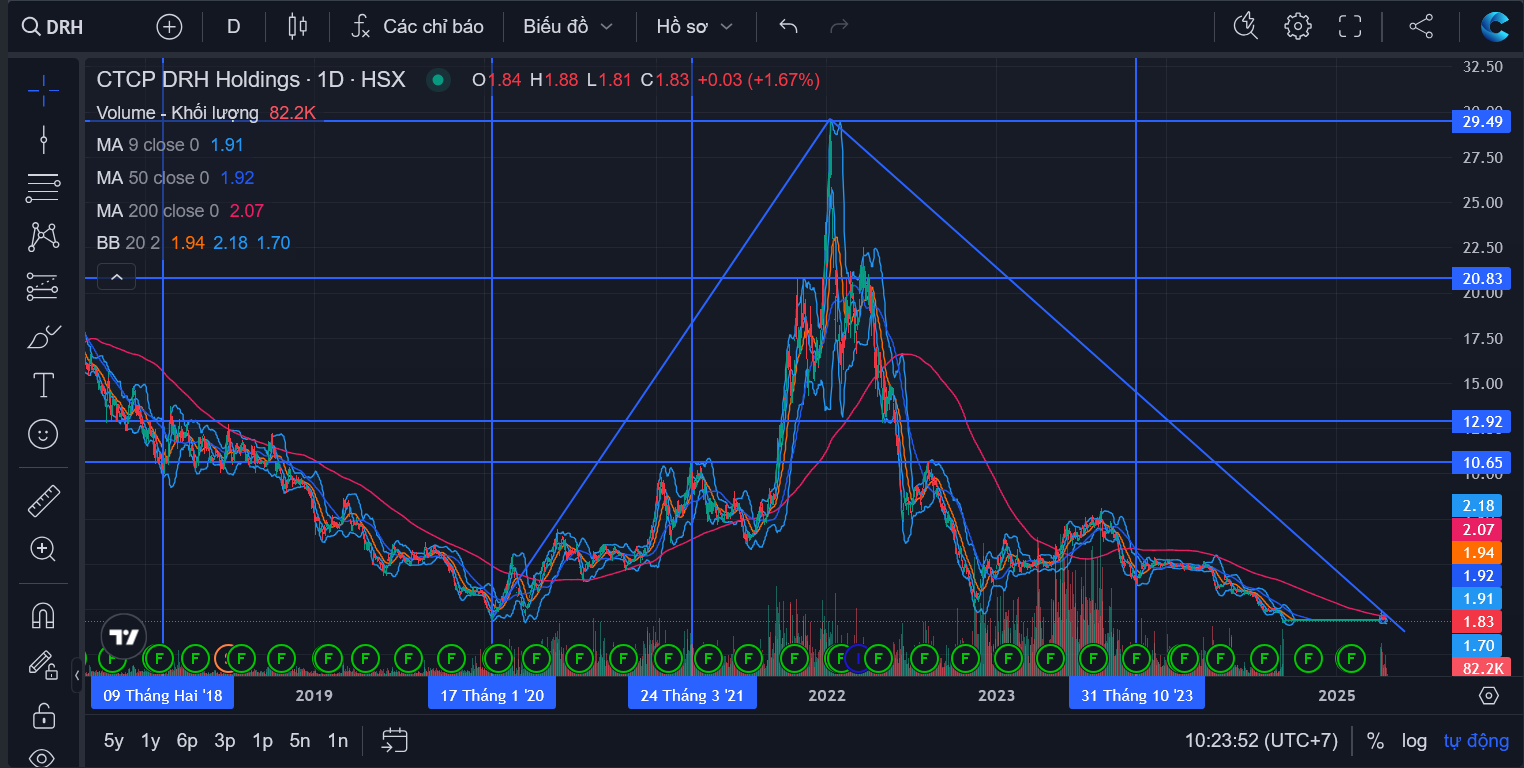Switch the chart to fullscreen mode
1524x768 pixels.
click(1351, 27)
